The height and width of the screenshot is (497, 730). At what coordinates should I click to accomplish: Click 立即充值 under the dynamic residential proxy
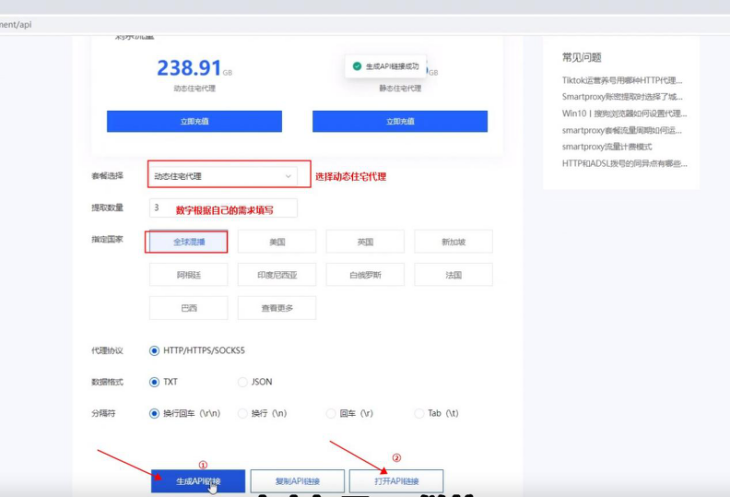coord(194,121)
